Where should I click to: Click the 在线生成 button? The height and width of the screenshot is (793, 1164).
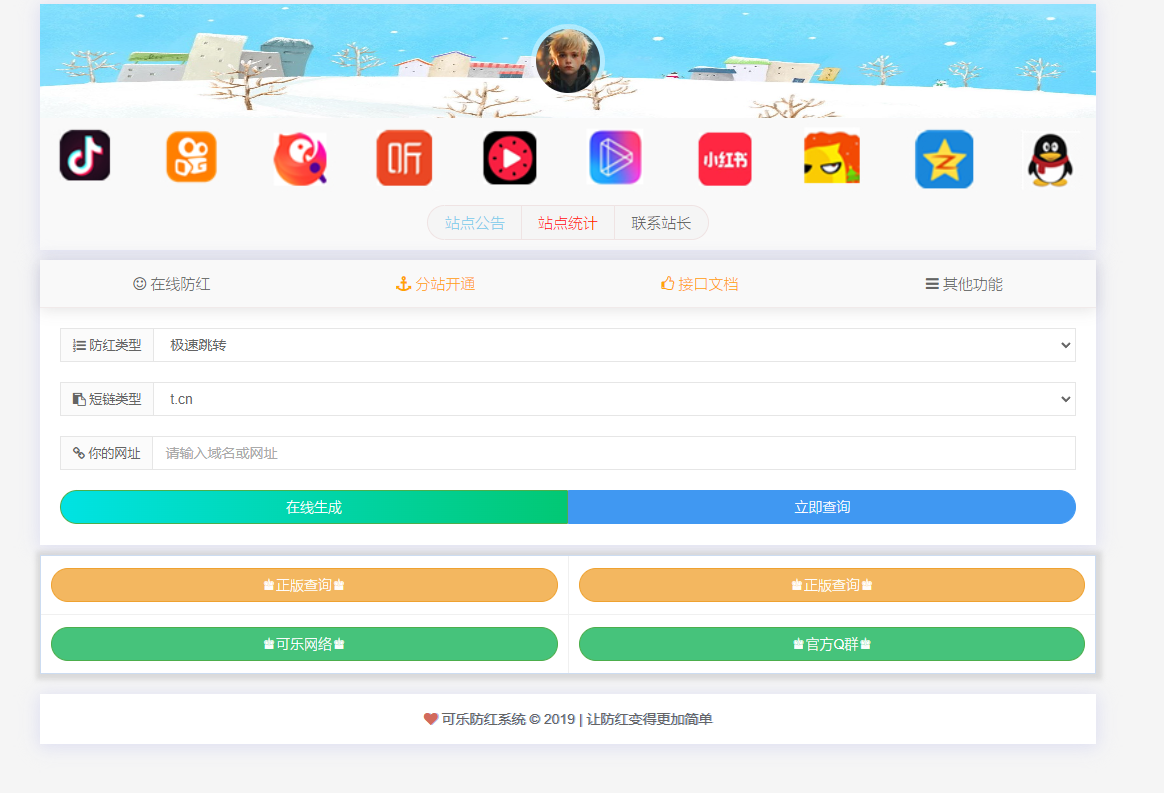click(x=314, y=507)
